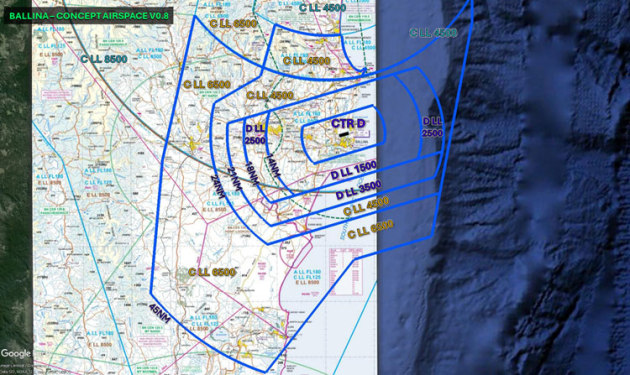The width and height of the screenshot is (630, 375).
Task: Click the '18NM' range arc label
Action: [252, 174]
